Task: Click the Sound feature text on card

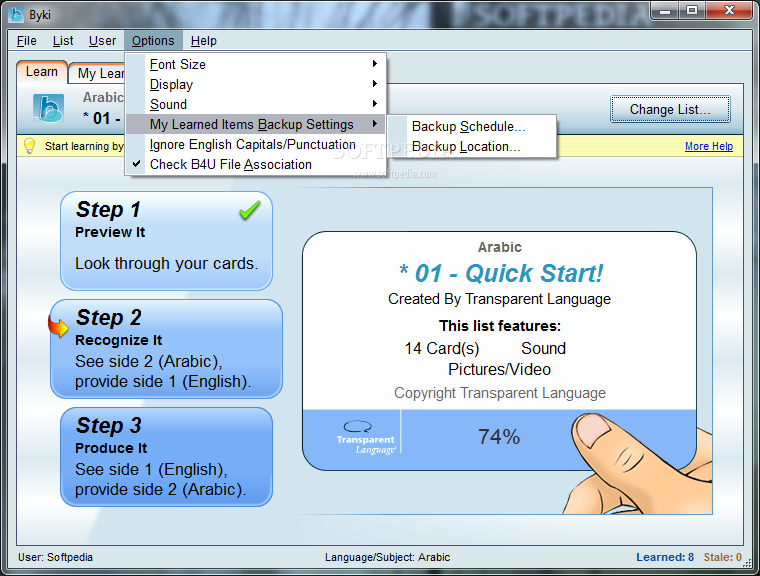Action: pyautogui.click(x=543, y=348)
